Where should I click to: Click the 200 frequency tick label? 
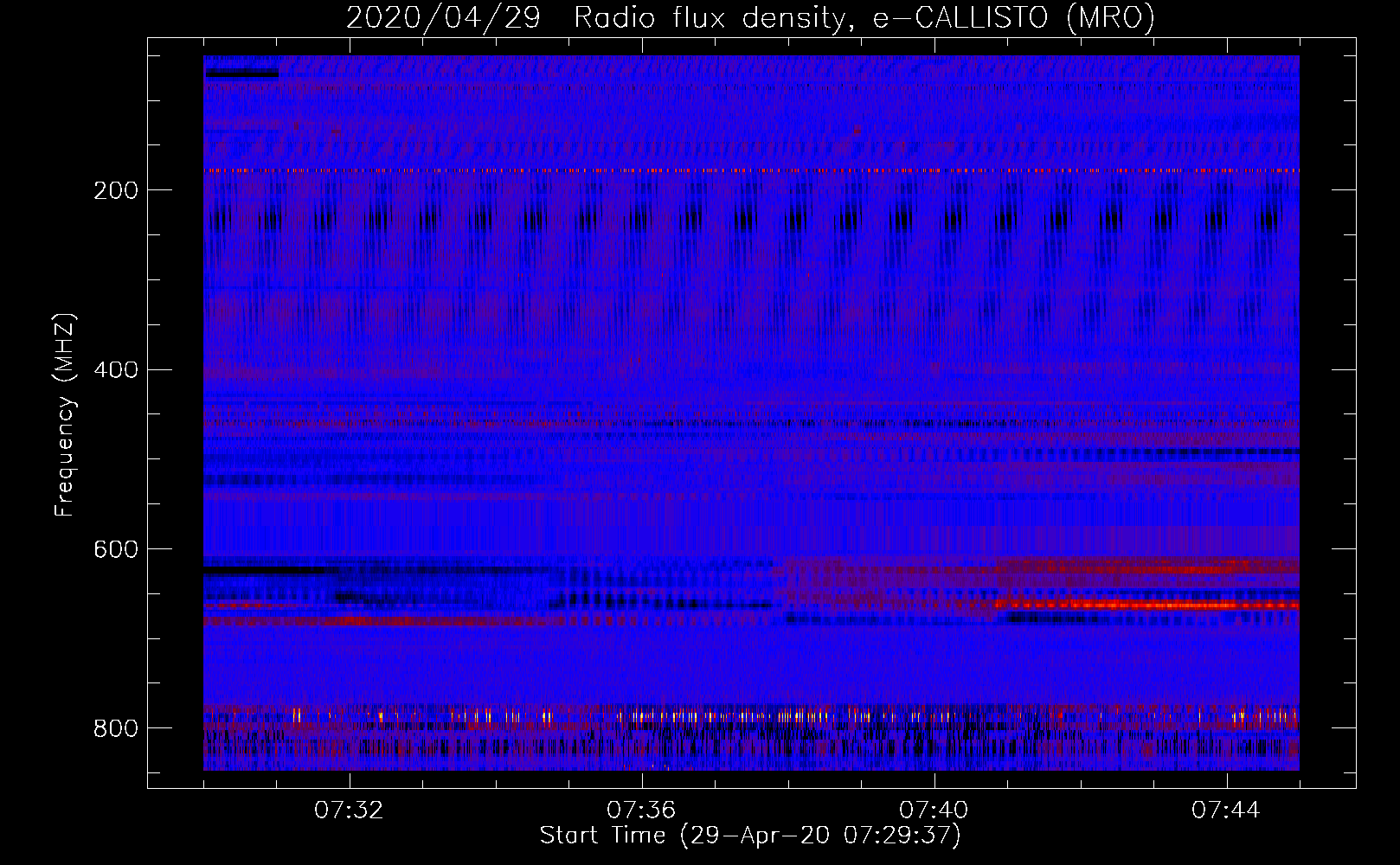tap(116, 190)
